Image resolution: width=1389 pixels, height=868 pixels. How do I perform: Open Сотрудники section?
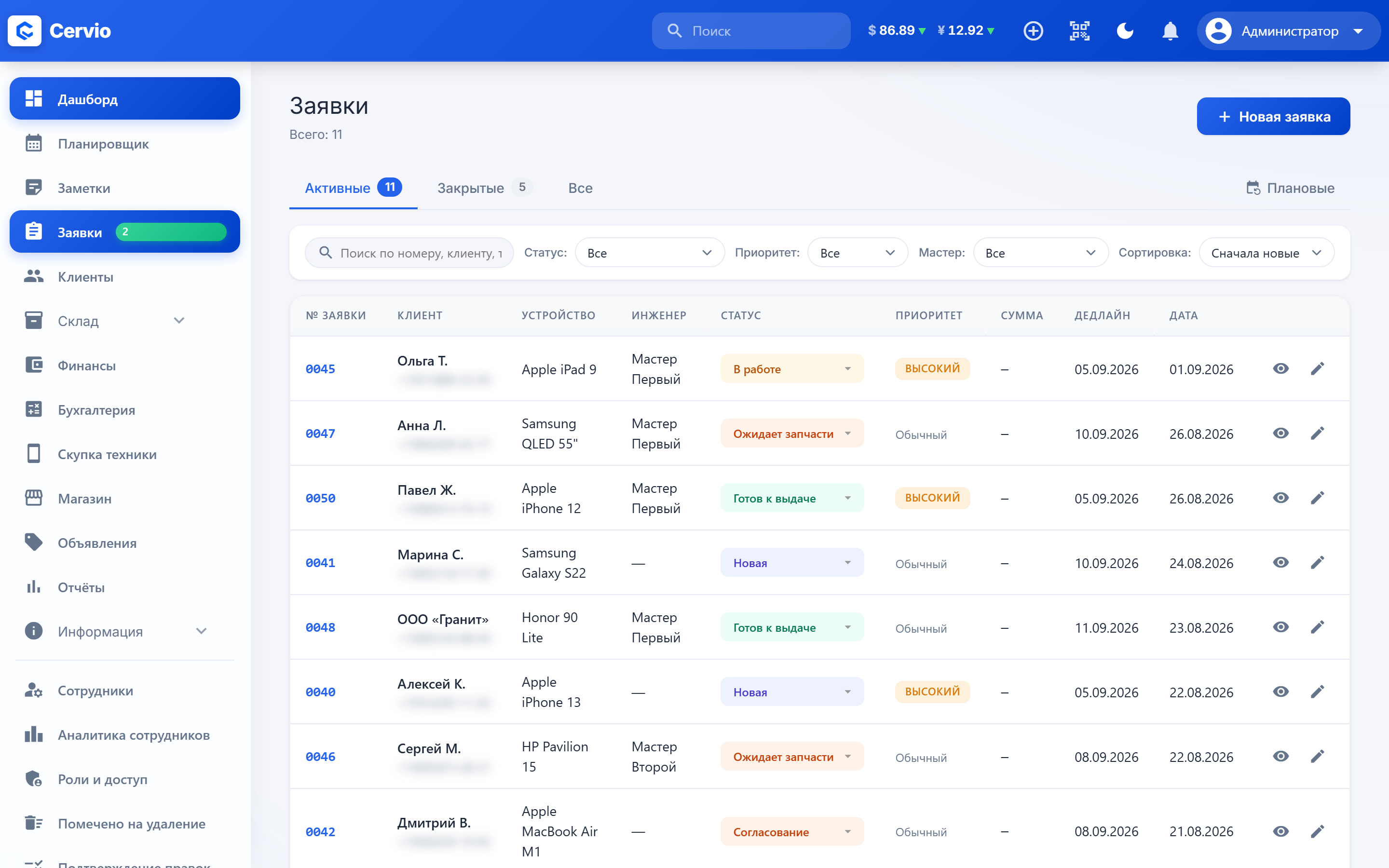[x=124, y=690]
